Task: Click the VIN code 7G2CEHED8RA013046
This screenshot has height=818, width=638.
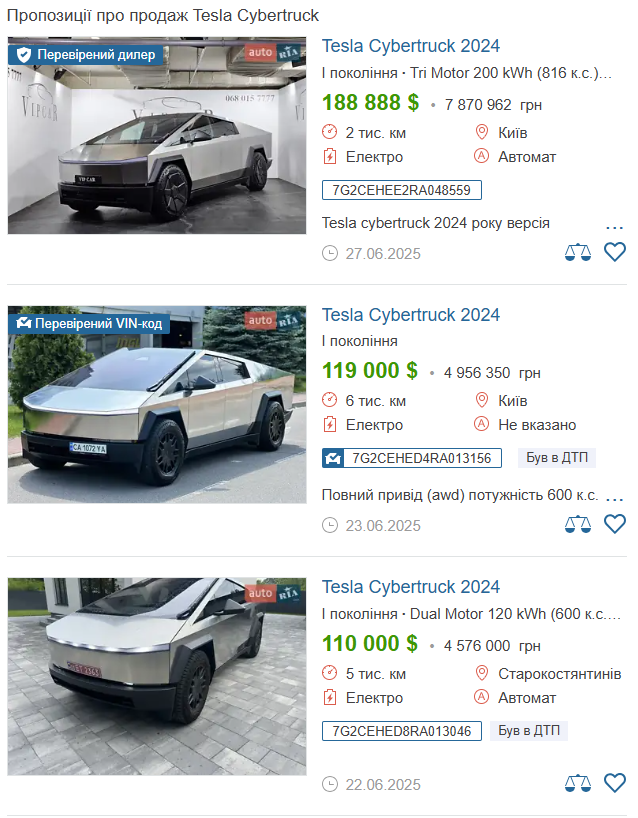Action: coord(402,731)
